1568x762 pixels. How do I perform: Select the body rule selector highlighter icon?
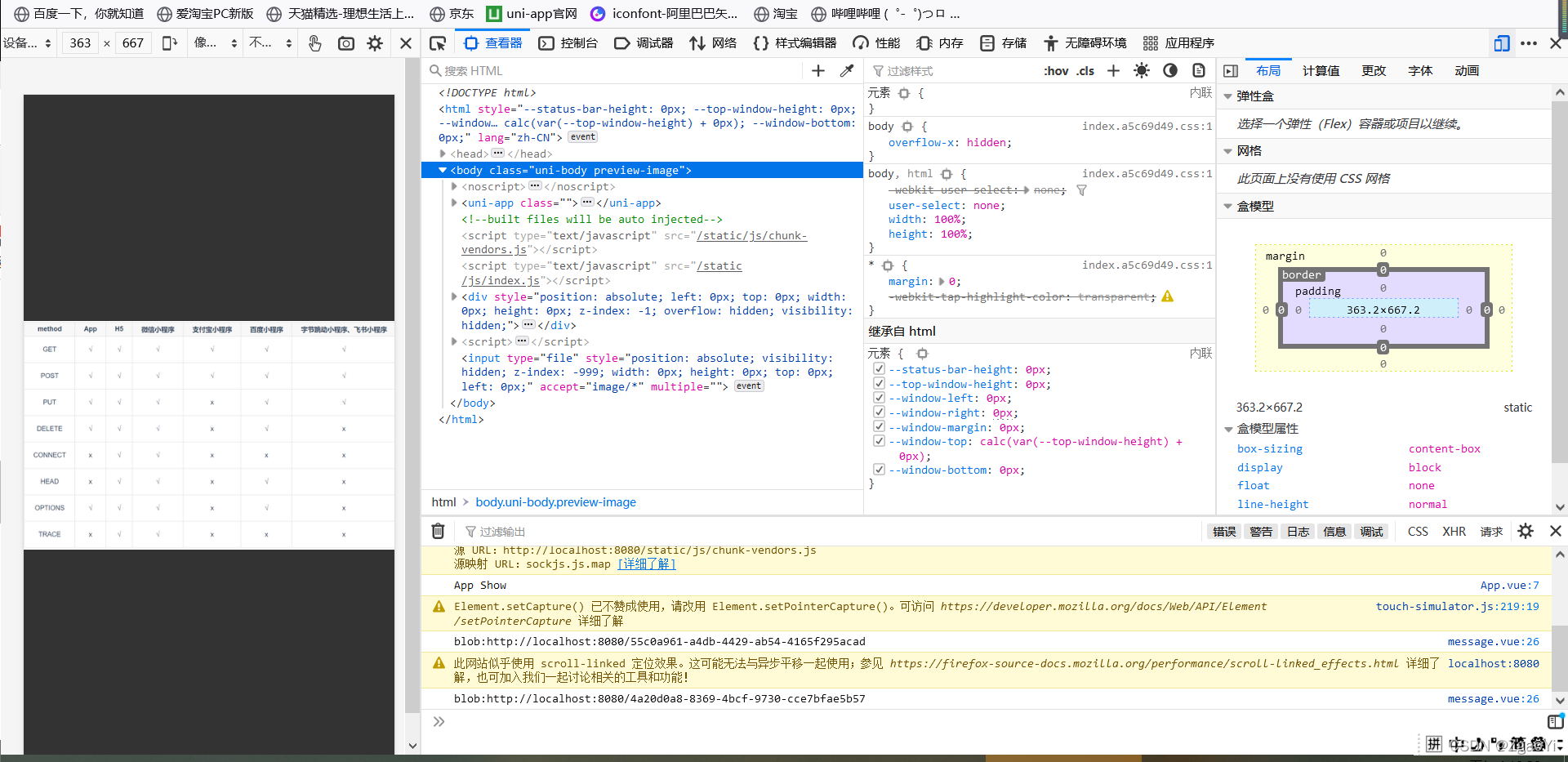[x=907, y=127]
